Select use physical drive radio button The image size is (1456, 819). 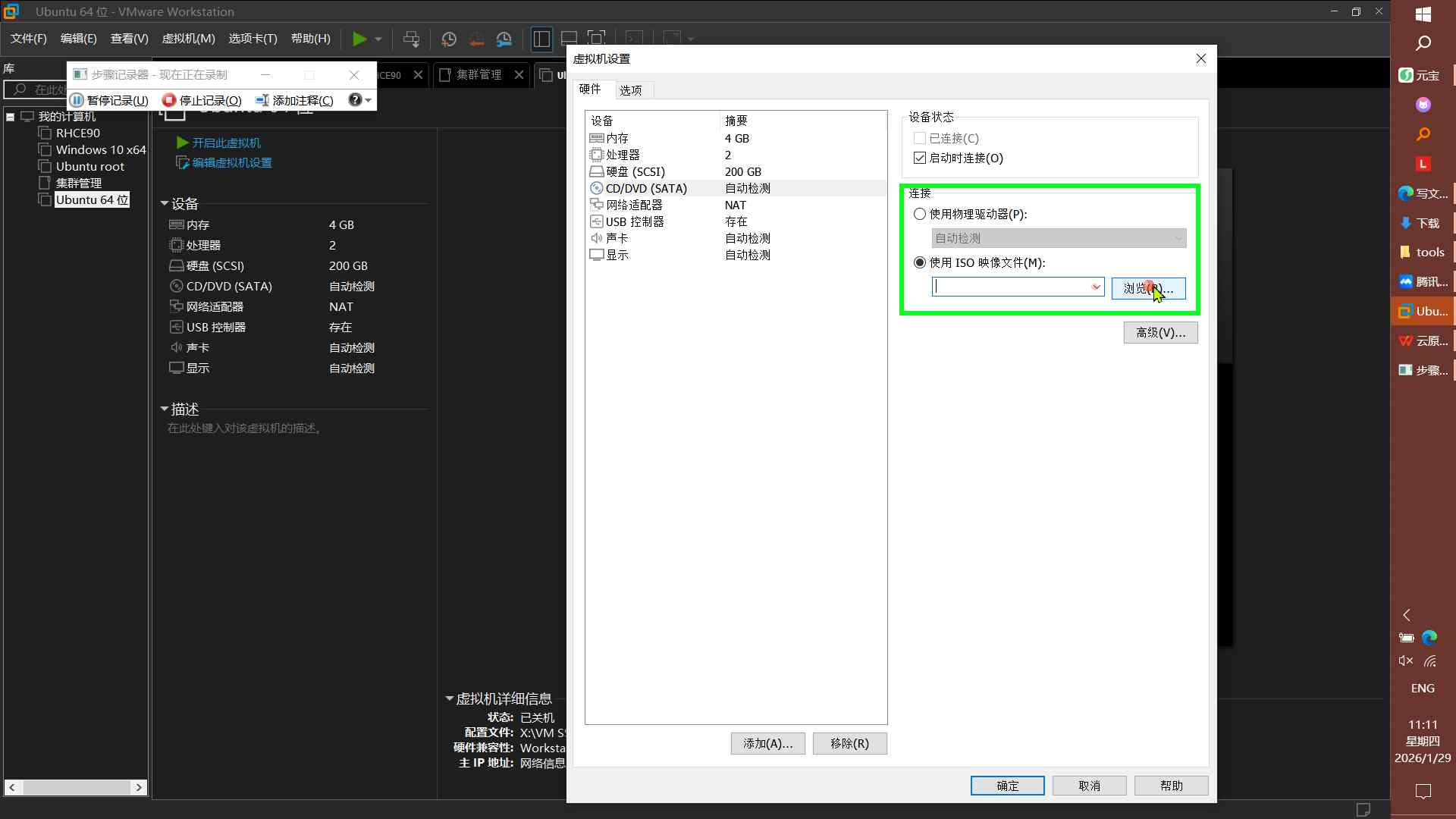pyautogui.click(x=920, y=214)
